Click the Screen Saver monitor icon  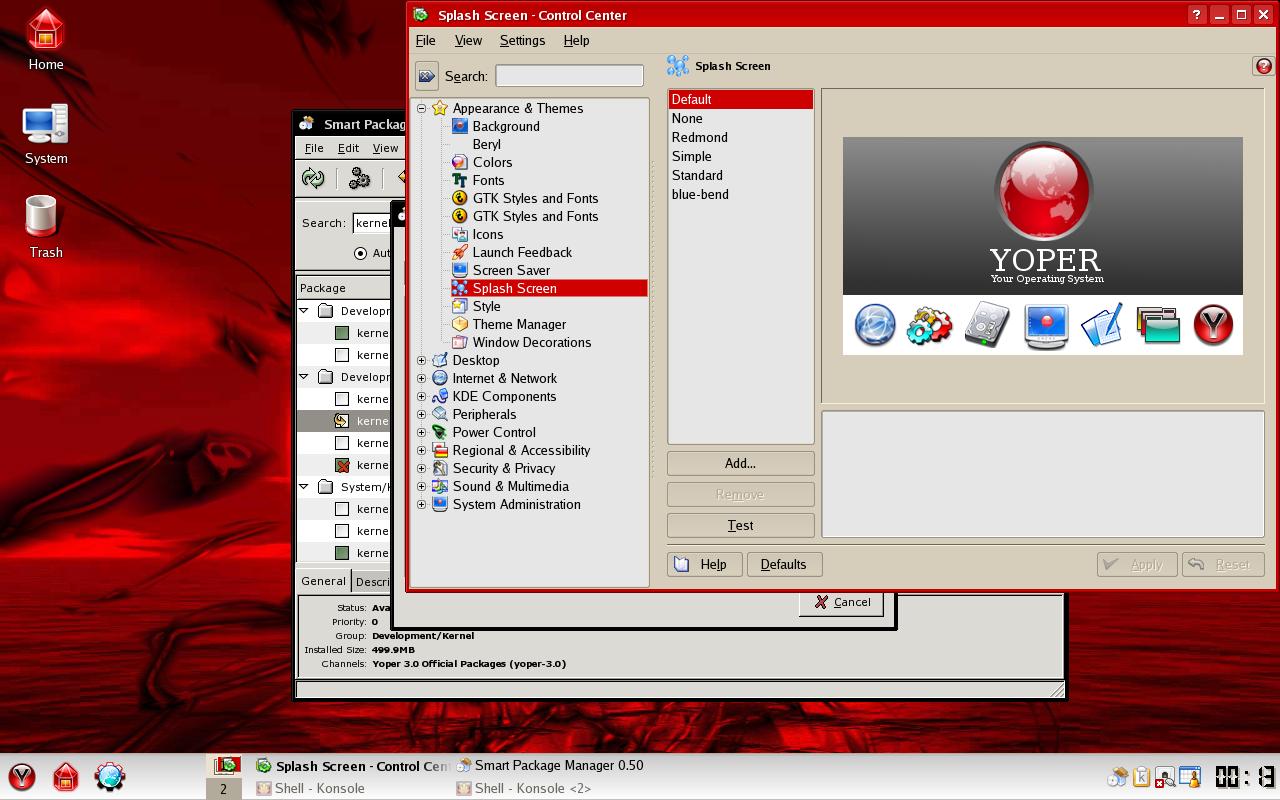[x=460, y=270]
